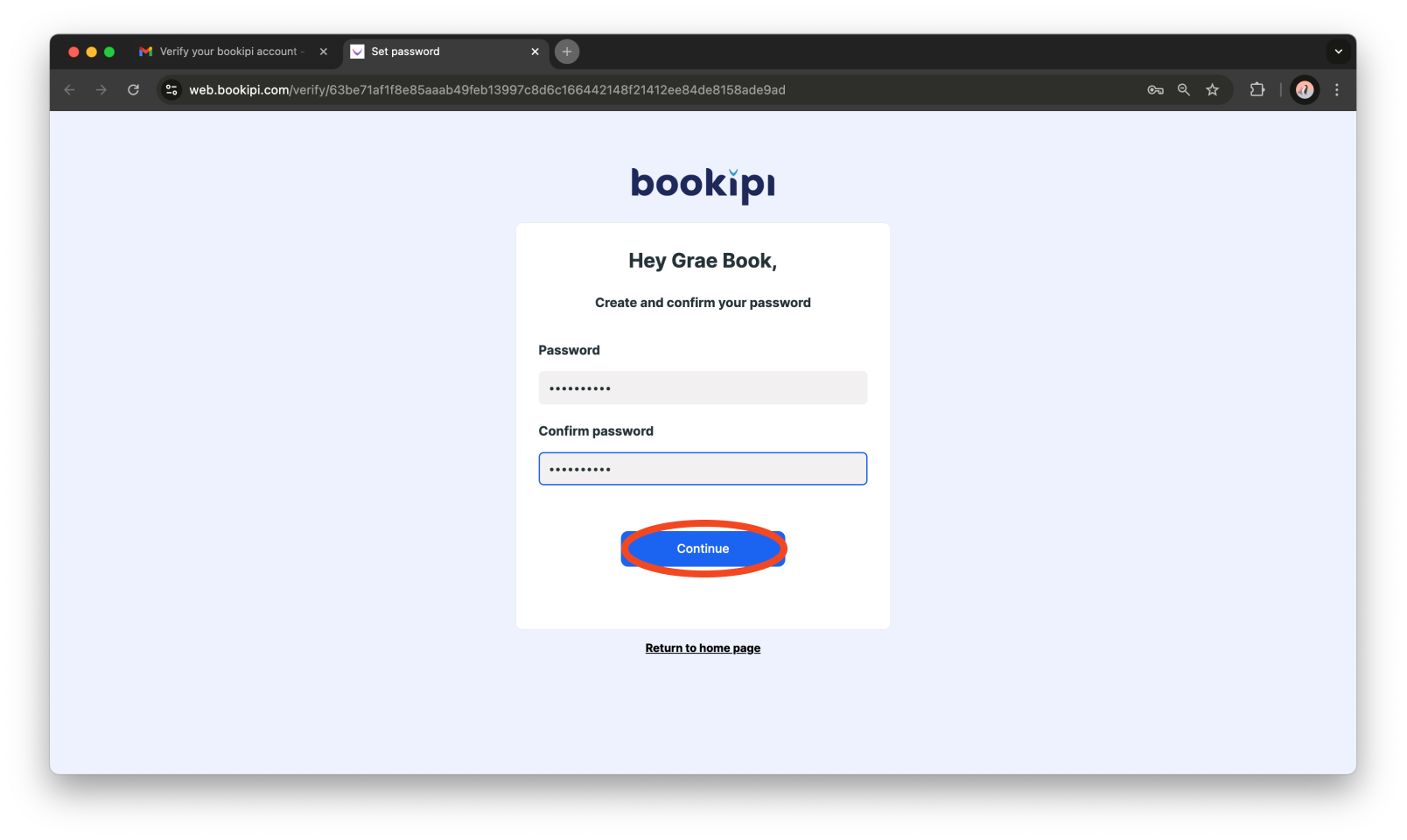Screen dimensions: 1407x840
Task: Open the three-dot browser menu
Action: tap(1336, 89)
